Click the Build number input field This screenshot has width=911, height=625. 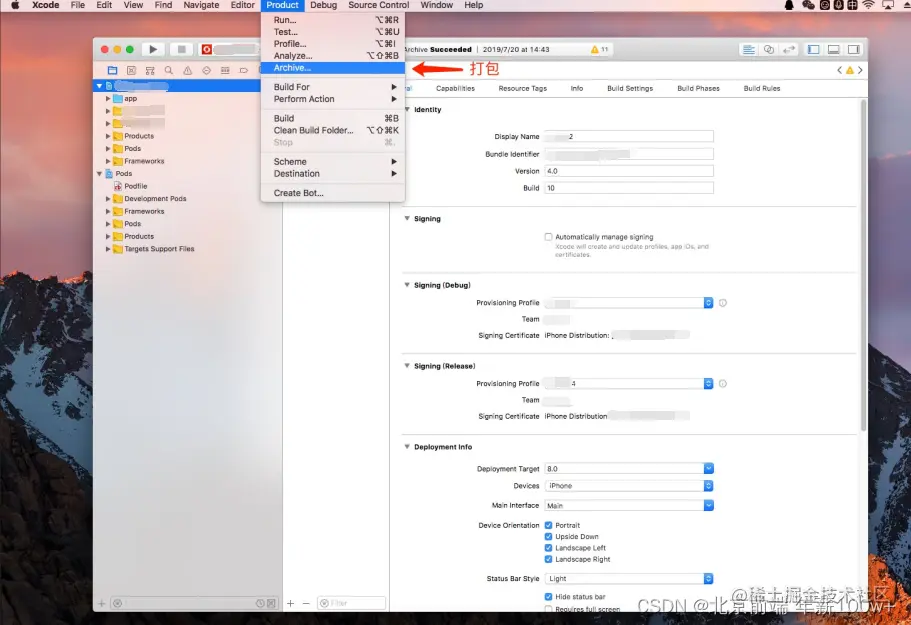(629, 188)
